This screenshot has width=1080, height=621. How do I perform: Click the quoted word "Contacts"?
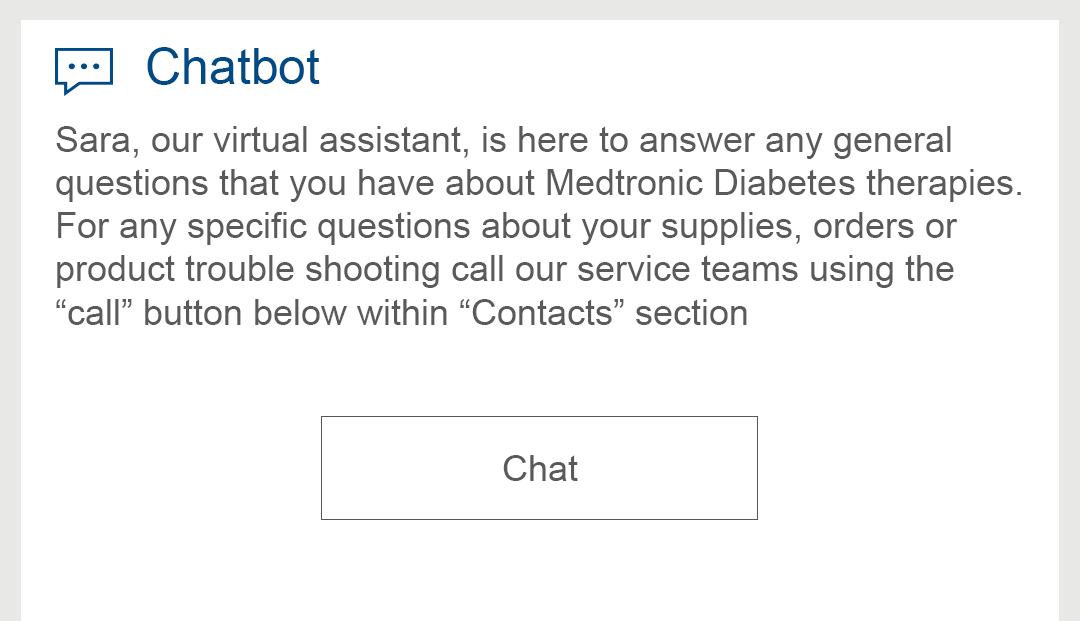click(x=548, y=313)
